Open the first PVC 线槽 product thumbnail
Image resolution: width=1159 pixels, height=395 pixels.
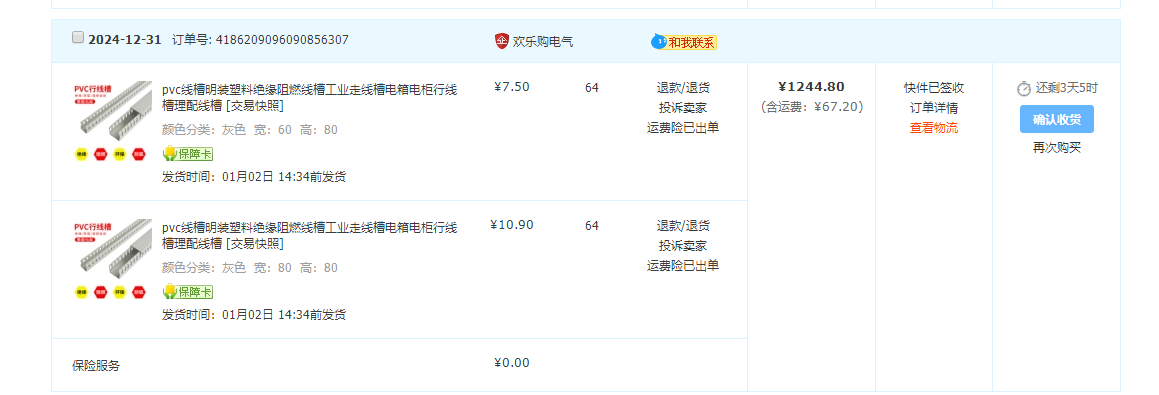click(x=112, y=112)
